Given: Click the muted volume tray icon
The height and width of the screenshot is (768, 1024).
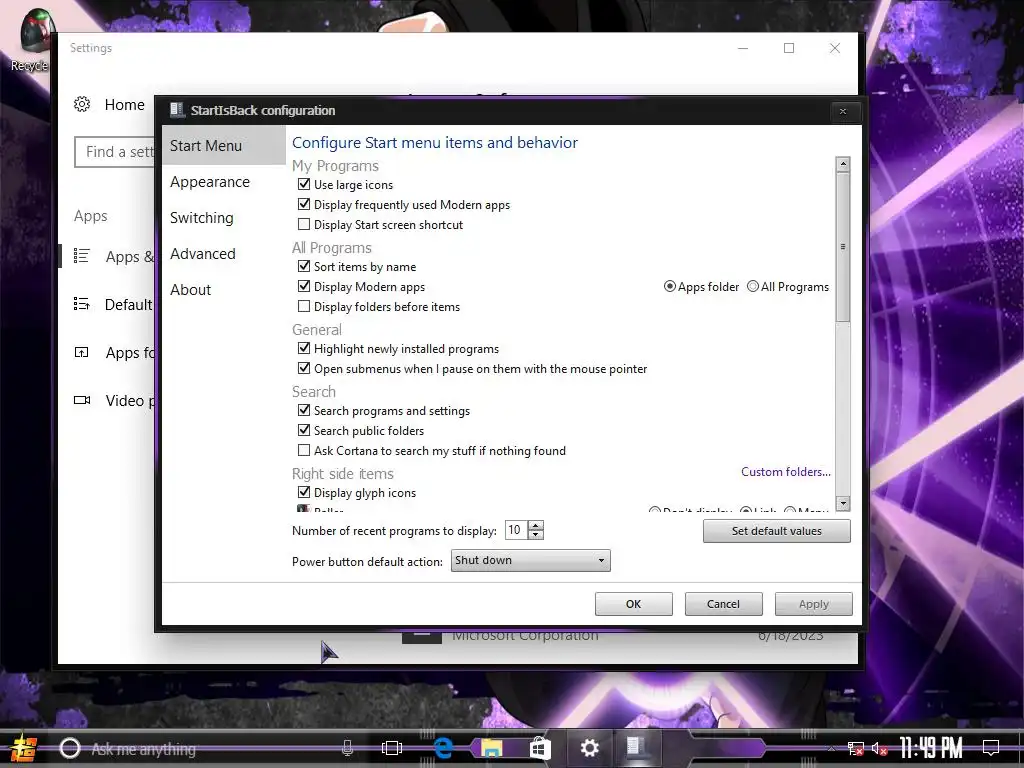Looking at the screenshot, I should click(x=880, y=749).
